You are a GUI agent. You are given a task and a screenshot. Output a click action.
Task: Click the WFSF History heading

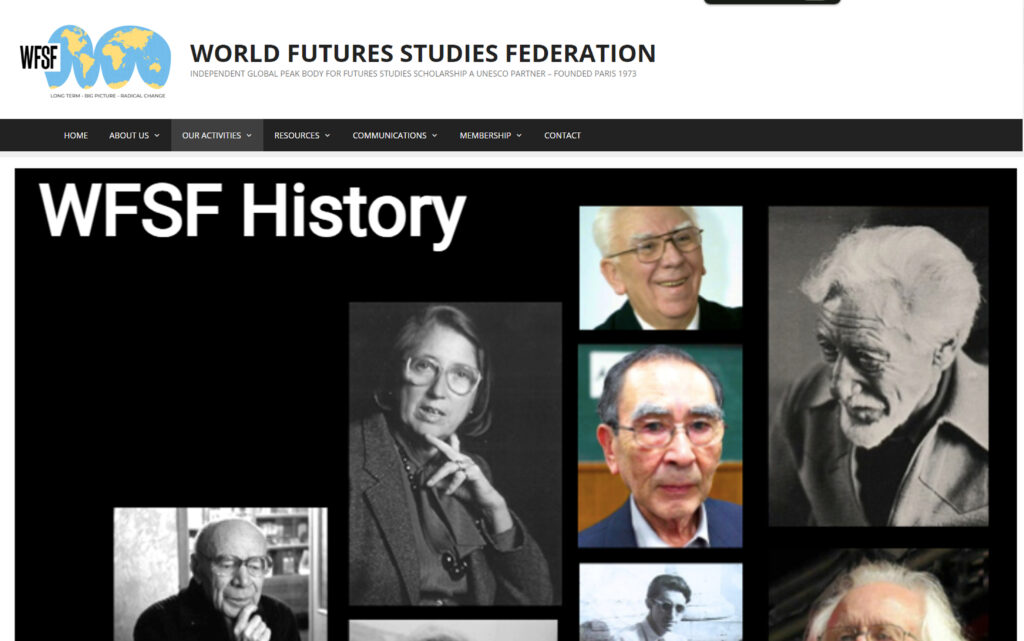(x=252, y=211)
